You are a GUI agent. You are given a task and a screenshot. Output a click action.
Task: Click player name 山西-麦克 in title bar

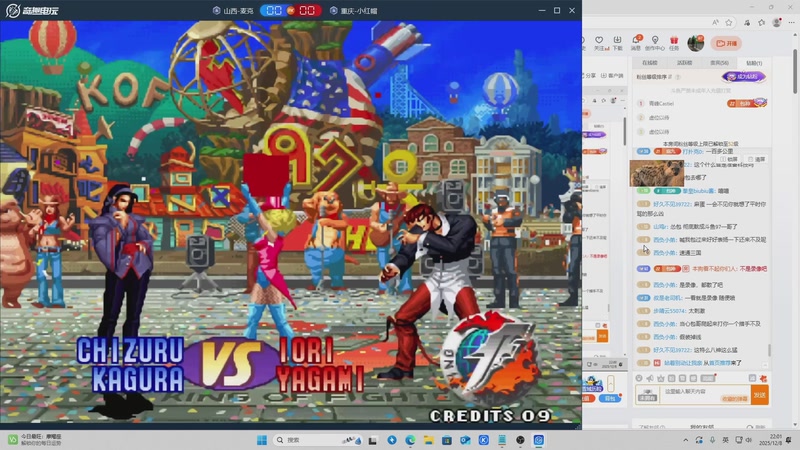tap(233, 11)
